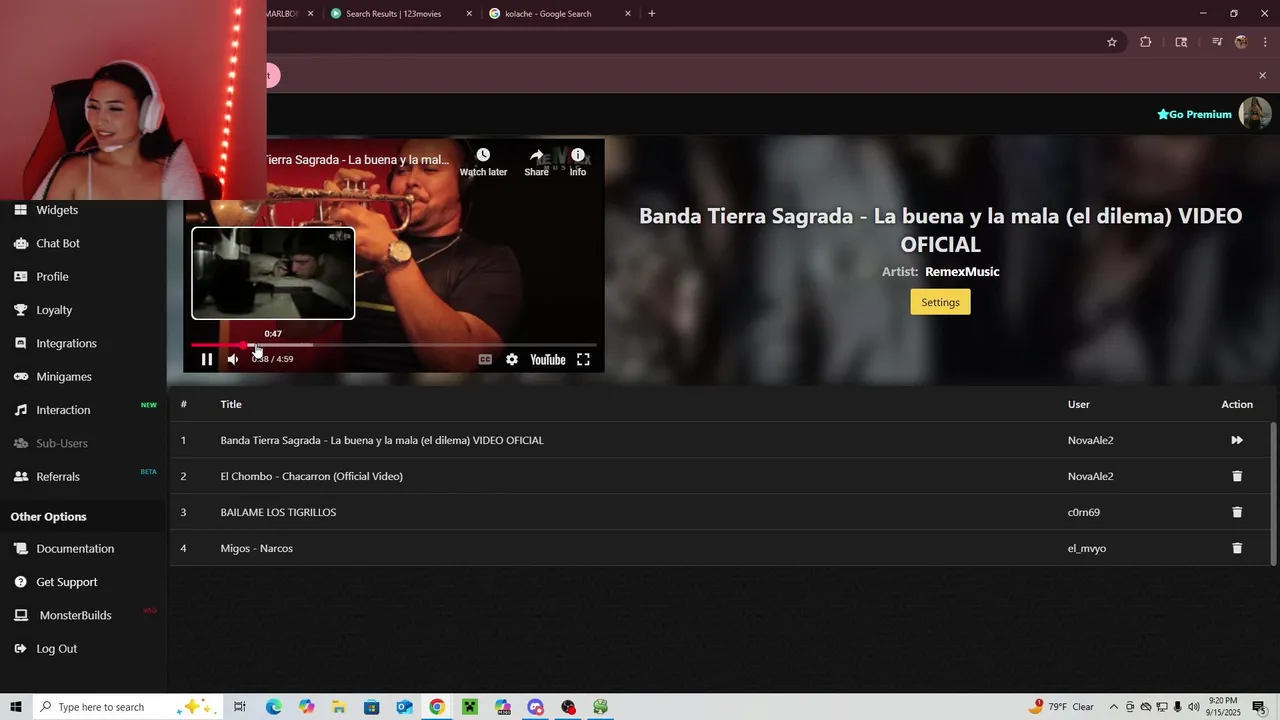Click the Referrals people icon
Viewport: 1280px width, 720px height.
click(x=20, y=477)
